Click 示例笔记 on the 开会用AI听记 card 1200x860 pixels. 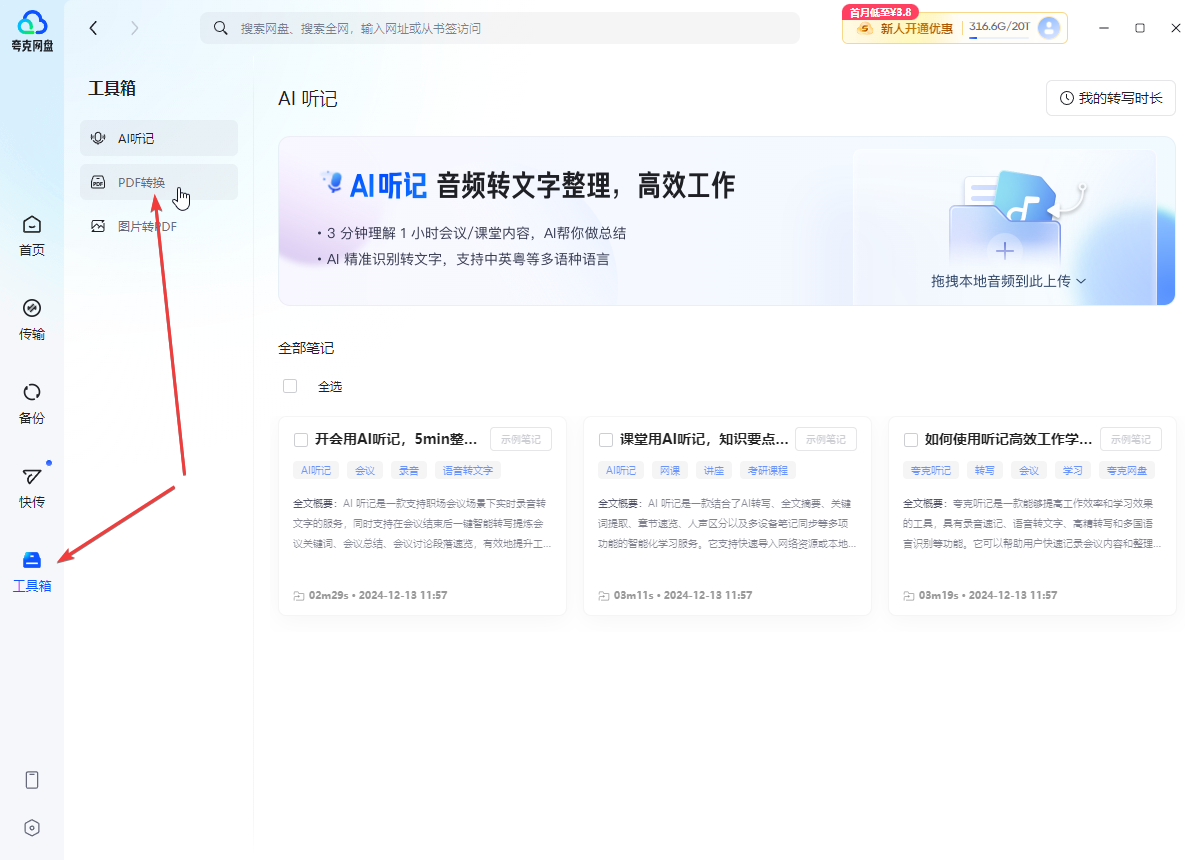coord(521,439)
